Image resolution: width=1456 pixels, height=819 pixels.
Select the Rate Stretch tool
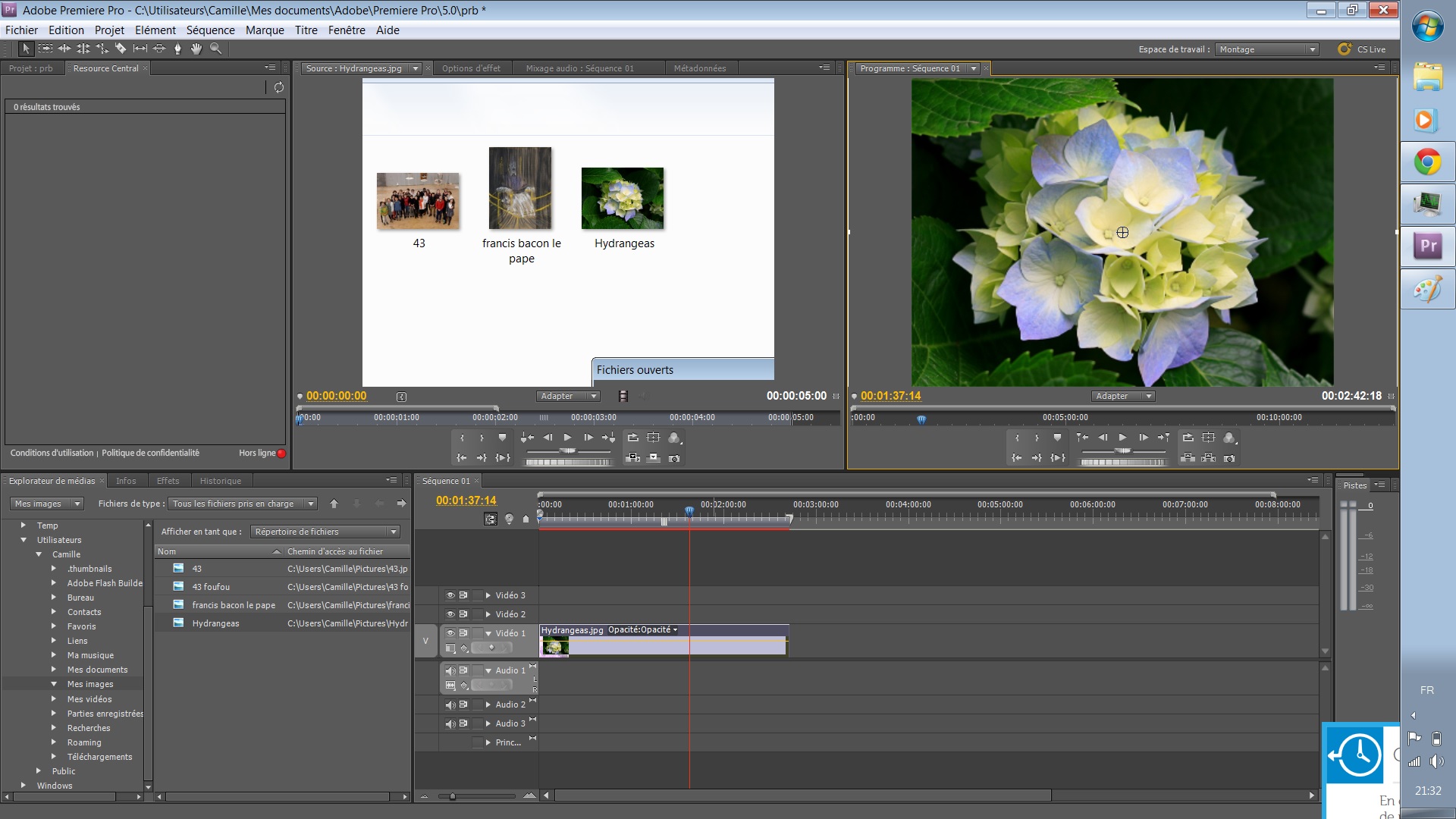click(102, 49)
